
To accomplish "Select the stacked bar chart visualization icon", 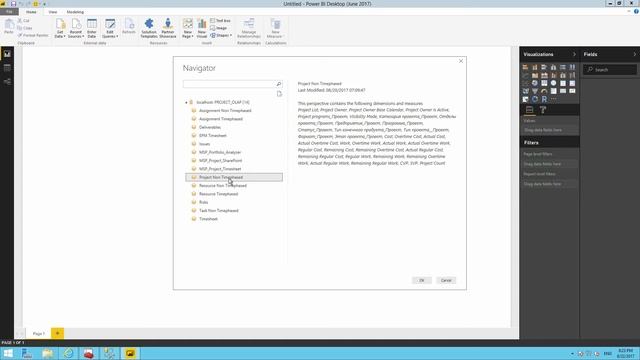I will click(x=525, y=67).
